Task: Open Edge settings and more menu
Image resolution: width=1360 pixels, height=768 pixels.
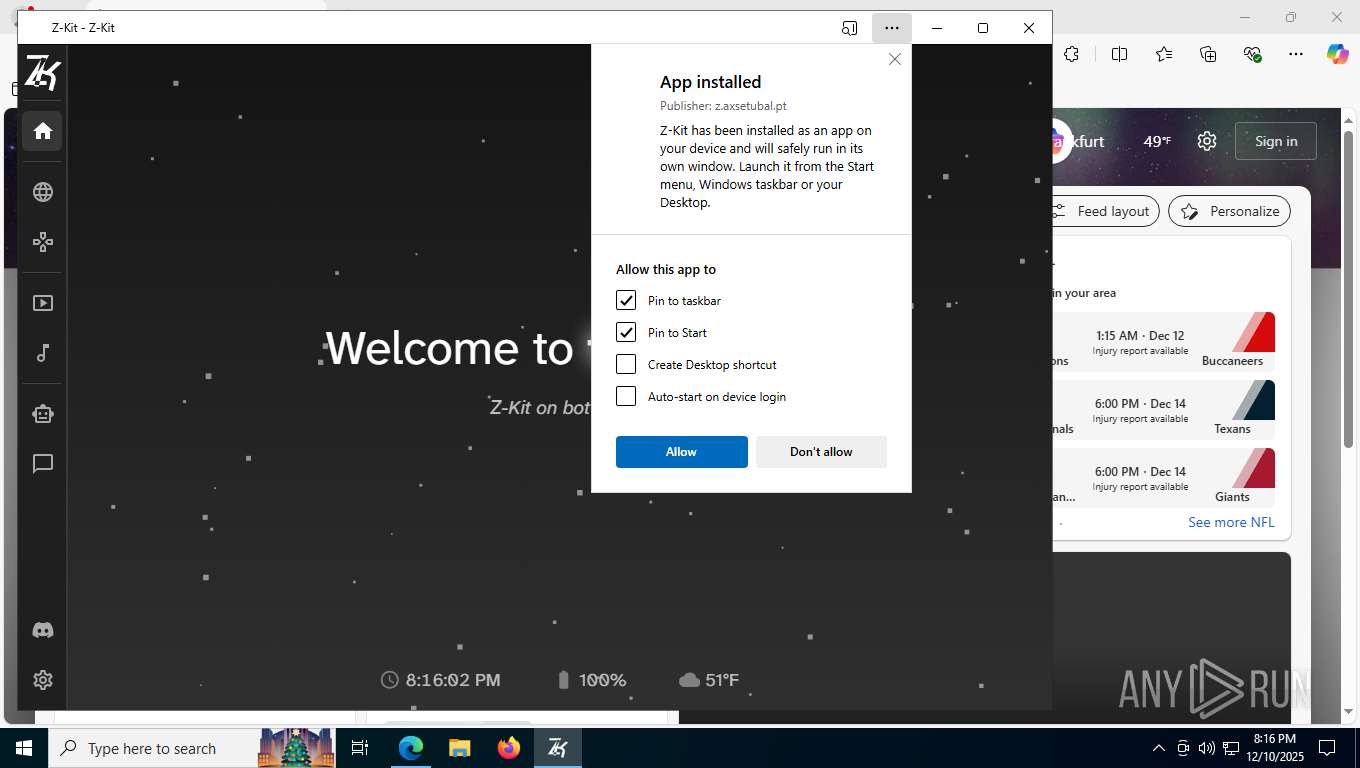Action: (1296, 54)
